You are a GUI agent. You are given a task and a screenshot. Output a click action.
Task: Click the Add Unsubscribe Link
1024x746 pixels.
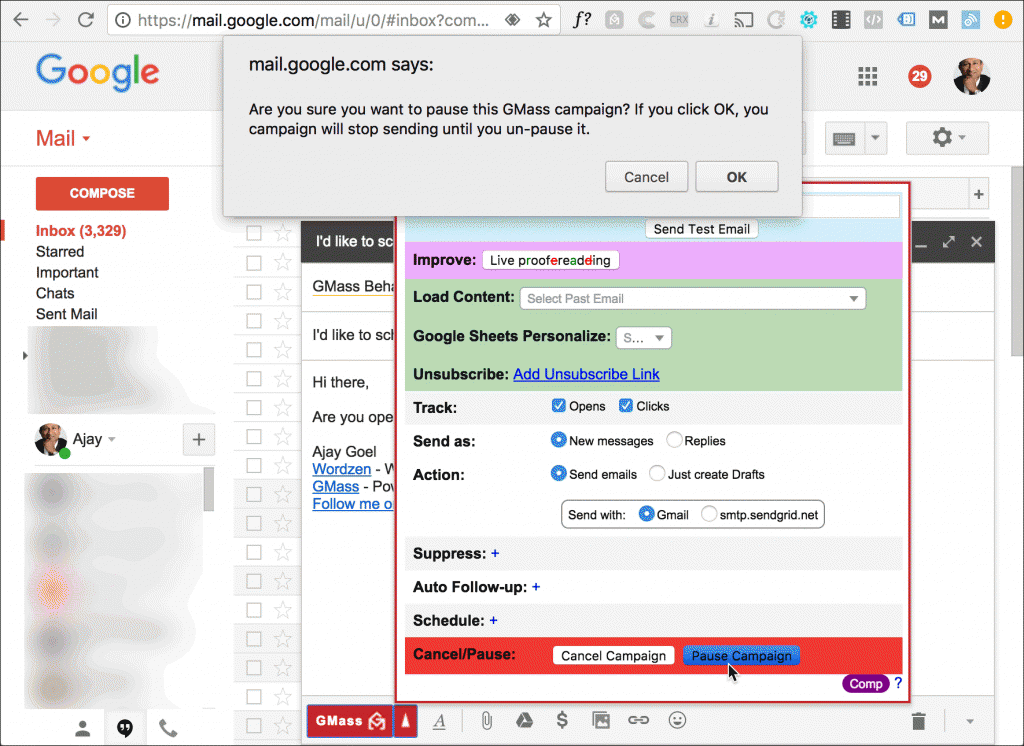(586, 374)
